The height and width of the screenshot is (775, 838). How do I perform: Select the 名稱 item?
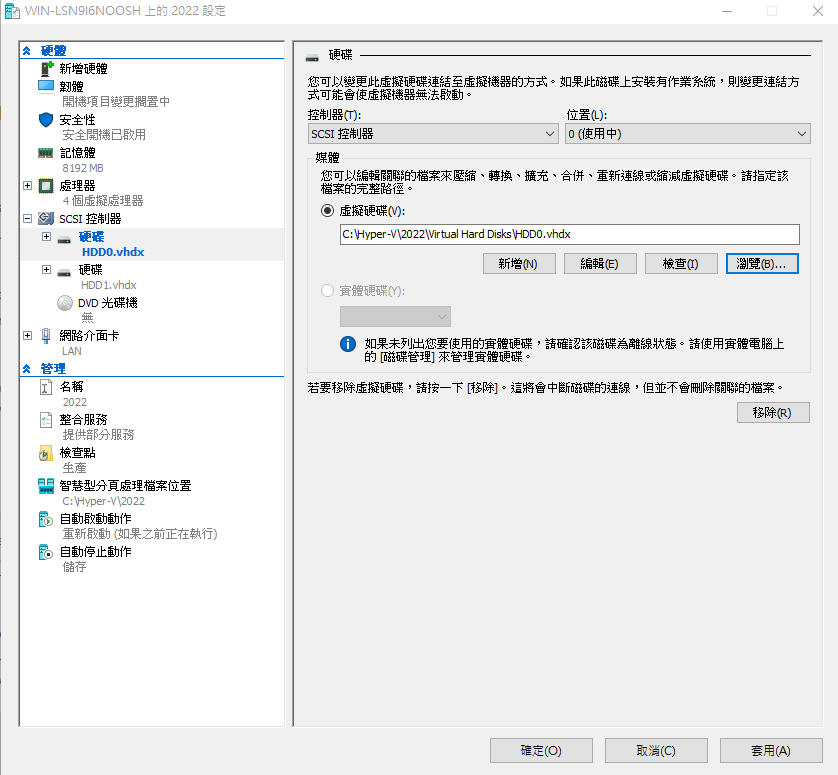pos(72,386)
